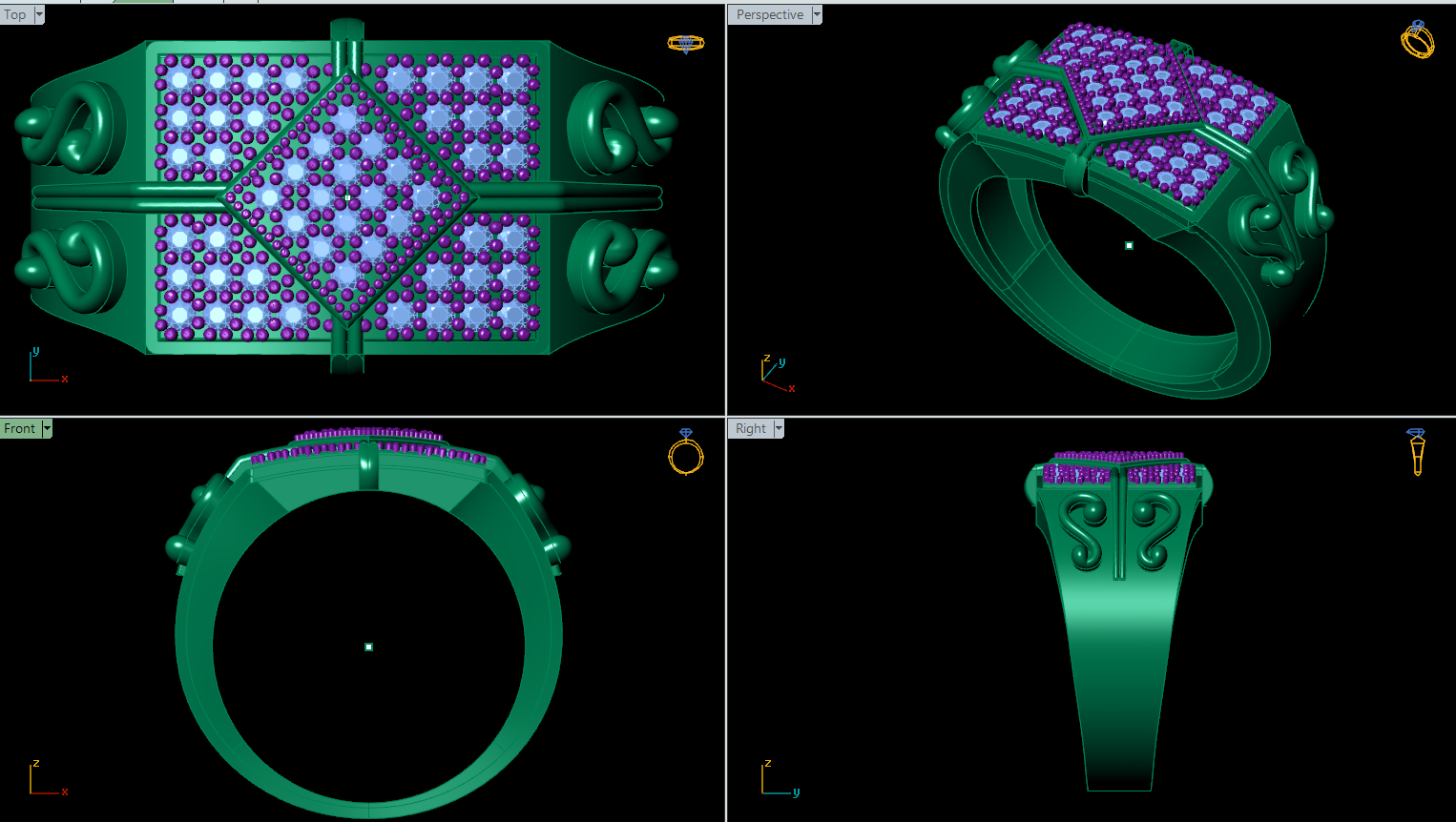1456x822 pixels.
Task: Click the ring view icon in Top viewport
Action: click(685, 44)
